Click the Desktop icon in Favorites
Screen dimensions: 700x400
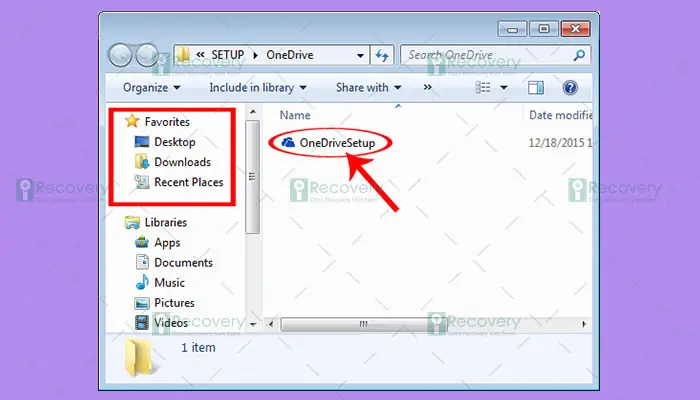pyautogui.click(x=142, y=142)
